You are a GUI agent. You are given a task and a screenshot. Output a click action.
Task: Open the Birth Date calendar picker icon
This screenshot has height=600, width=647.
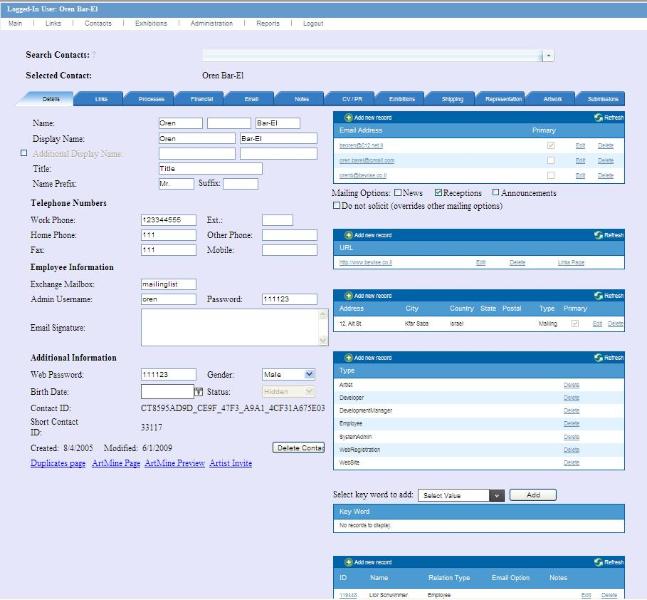pyautogui.click(x=199, y=392)
